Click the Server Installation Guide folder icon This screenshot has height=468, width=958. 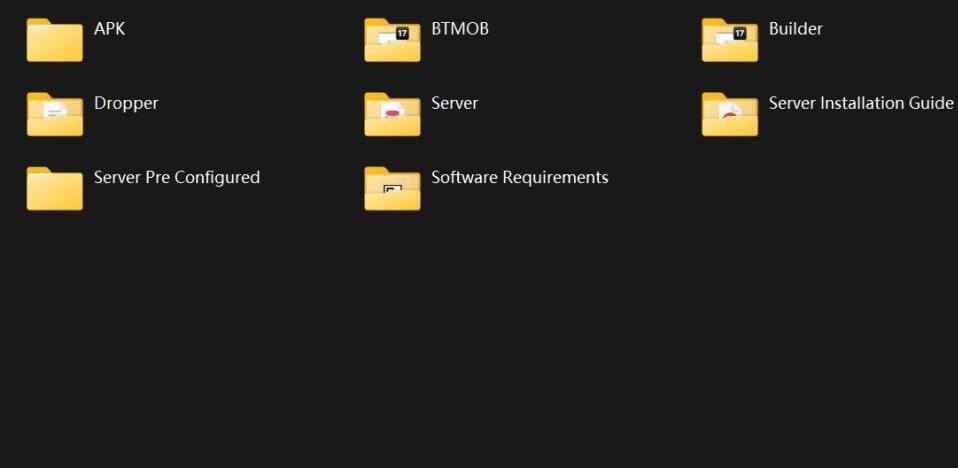[x=729, y=114]
